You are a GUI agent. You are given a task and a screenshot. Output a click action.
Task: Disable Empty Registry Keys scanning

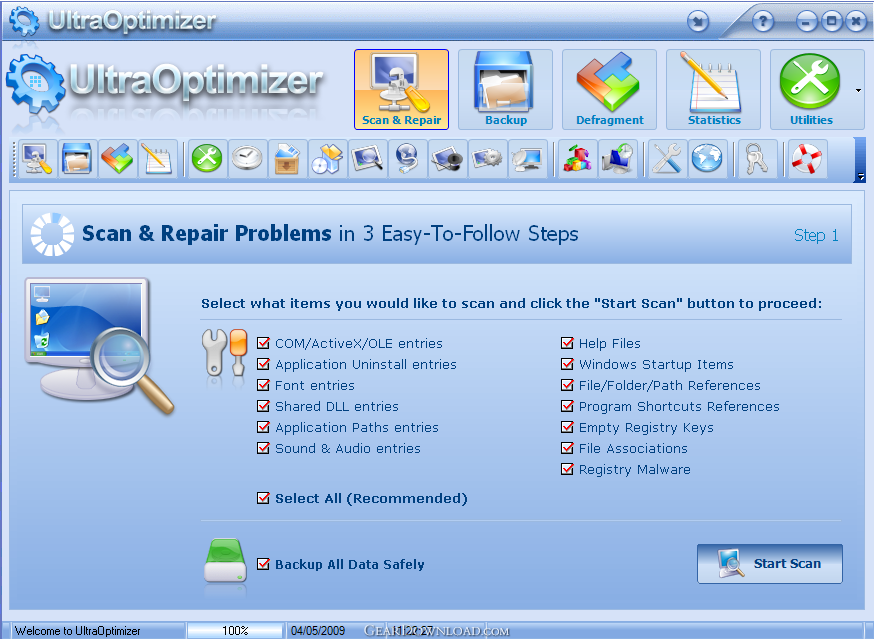pyautogui.click(x=567, y=427)
